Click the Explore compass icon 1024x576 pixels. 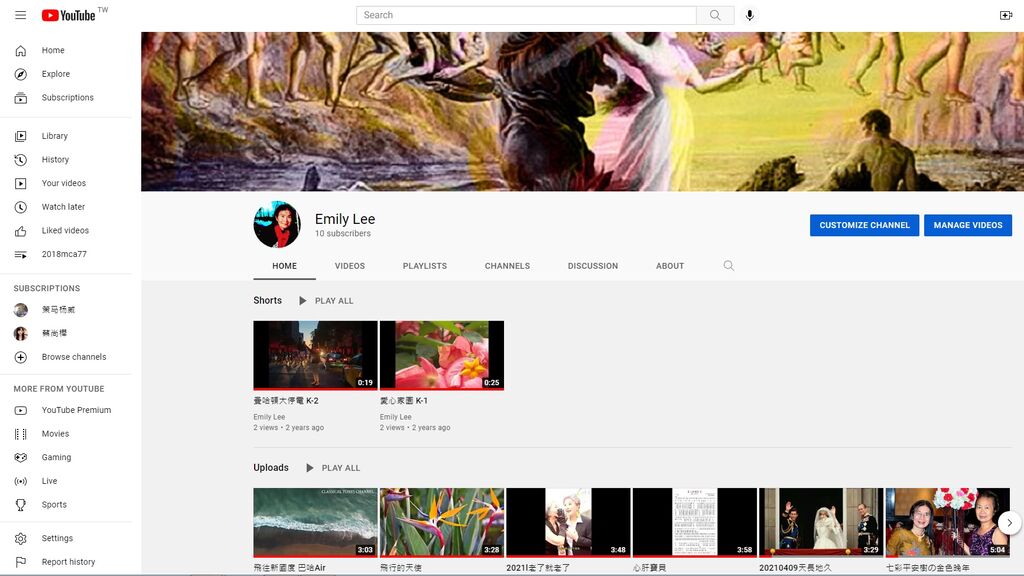pyautogui.click(x=21, y=74)
